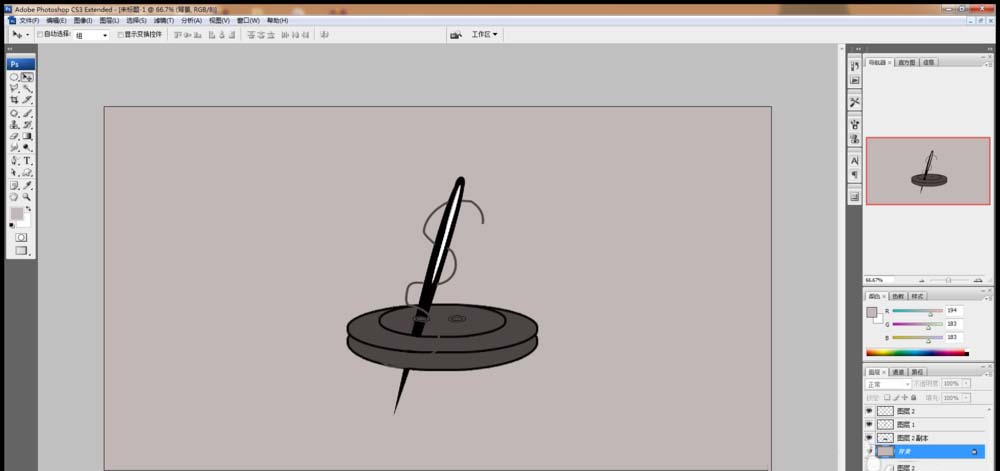
Task: Select the Spot Healing Brush tool
Action: (x=13, y=113)
